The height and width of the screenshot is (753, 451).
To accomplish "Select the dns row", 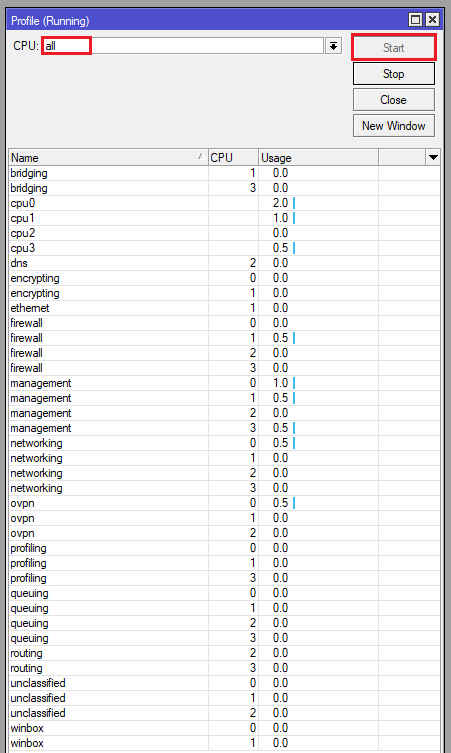I will tap(224, 263).
